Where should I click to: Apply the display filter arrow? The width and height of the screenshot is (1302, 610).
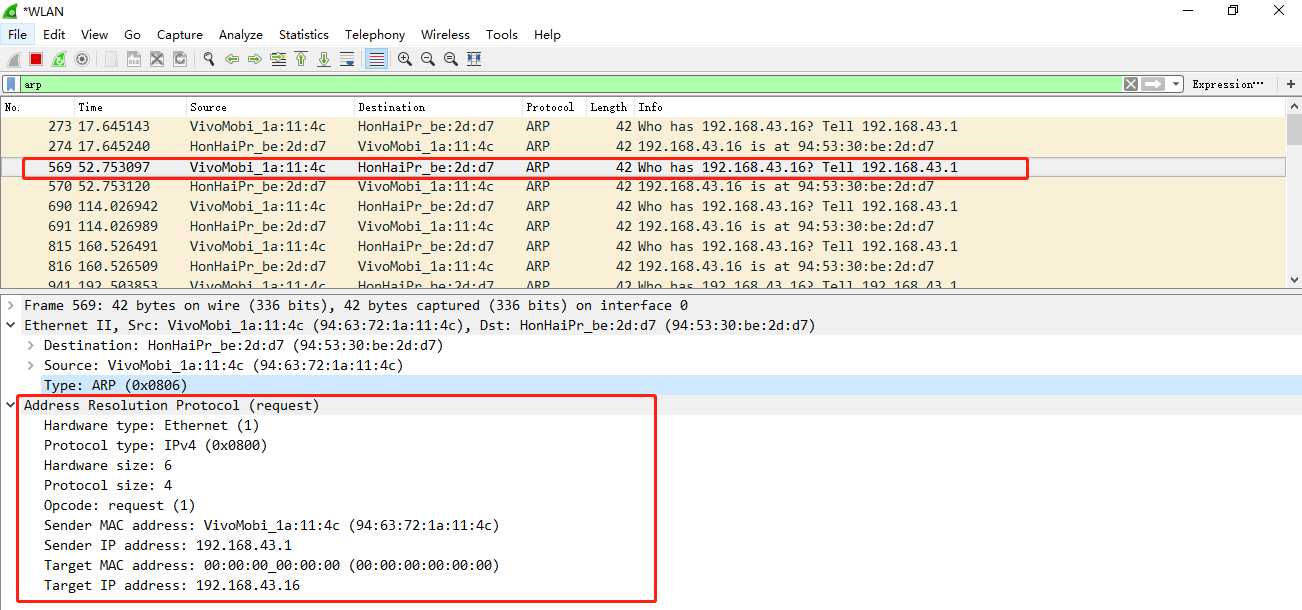click(1153, 84)
